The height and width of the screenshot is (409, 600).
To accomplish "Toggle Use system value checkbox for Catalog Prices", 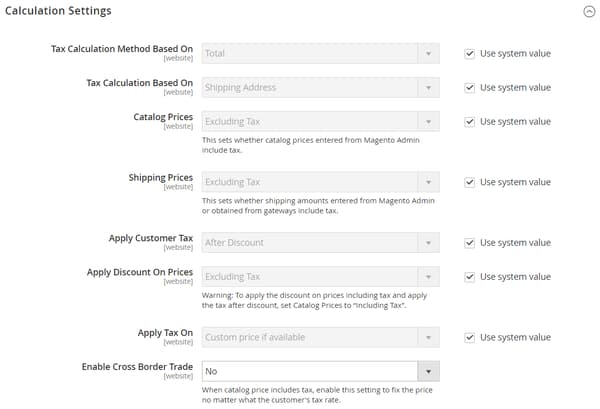I will 470,121.
